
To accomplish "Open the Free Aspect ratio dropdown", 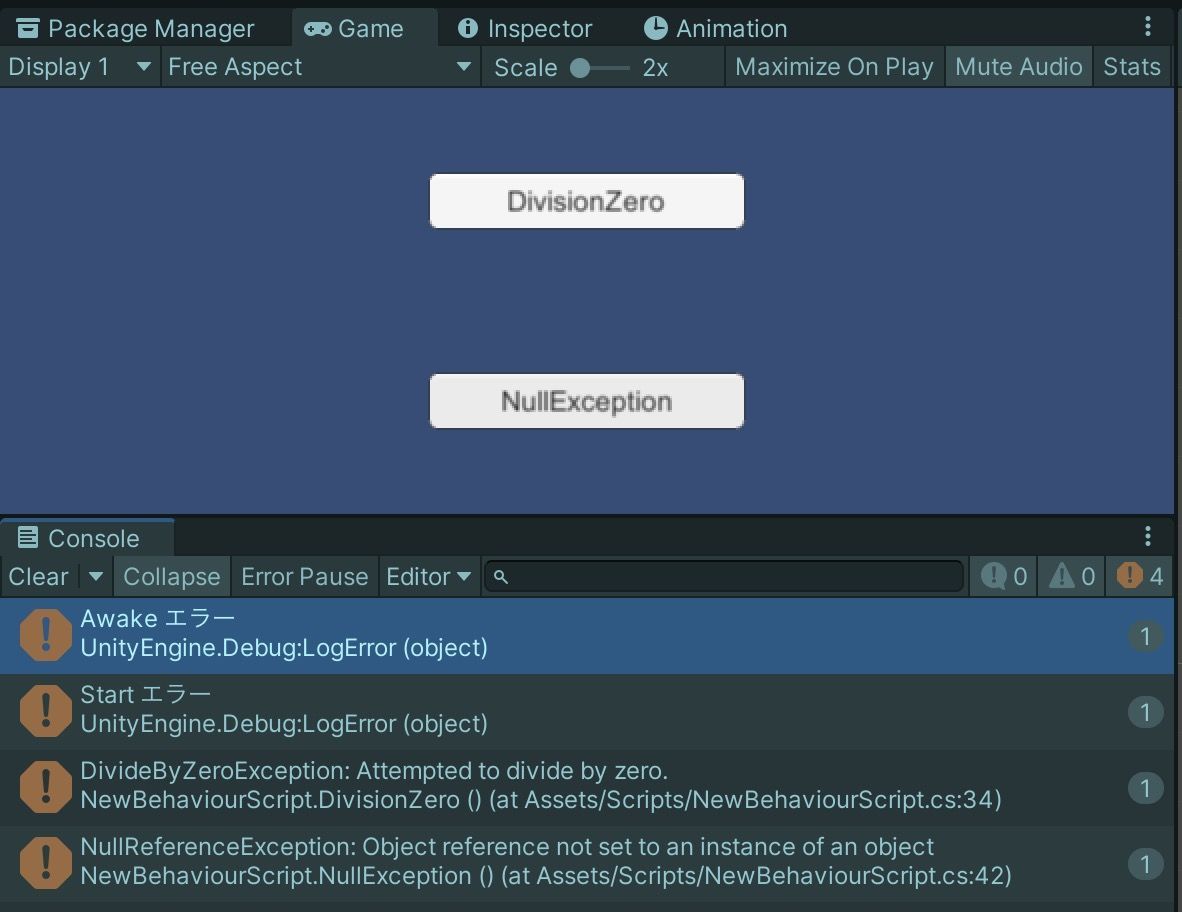I will tap(318, 66).
